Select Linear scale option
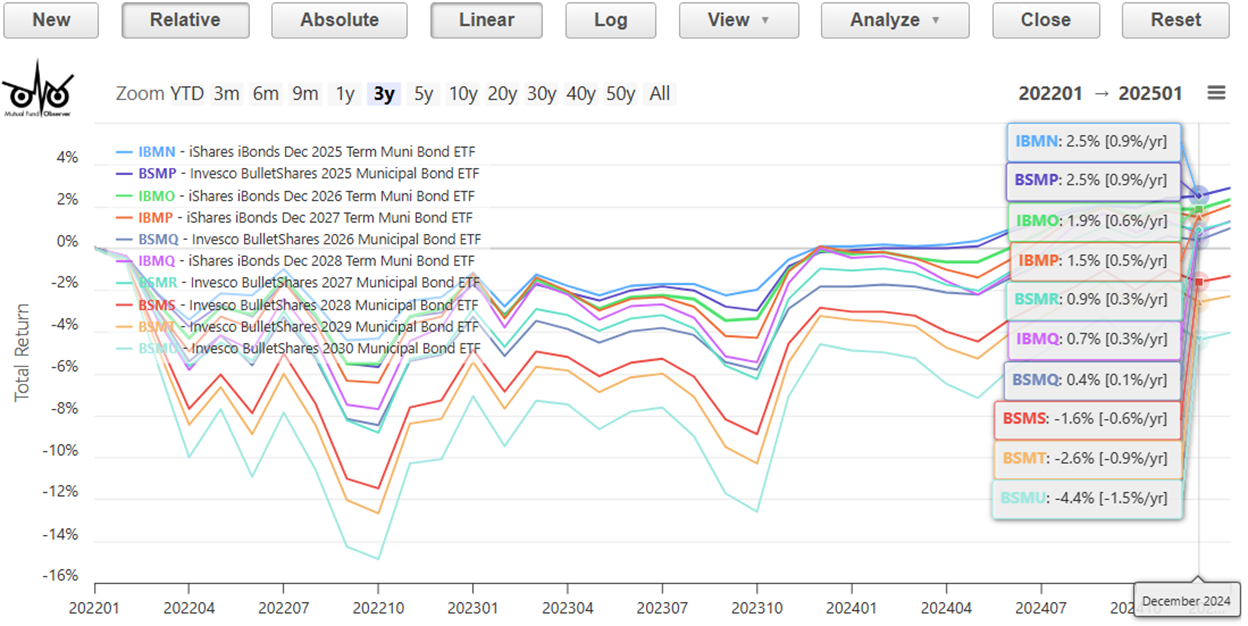Screen dimensions: 1248x626 [486, 20]
